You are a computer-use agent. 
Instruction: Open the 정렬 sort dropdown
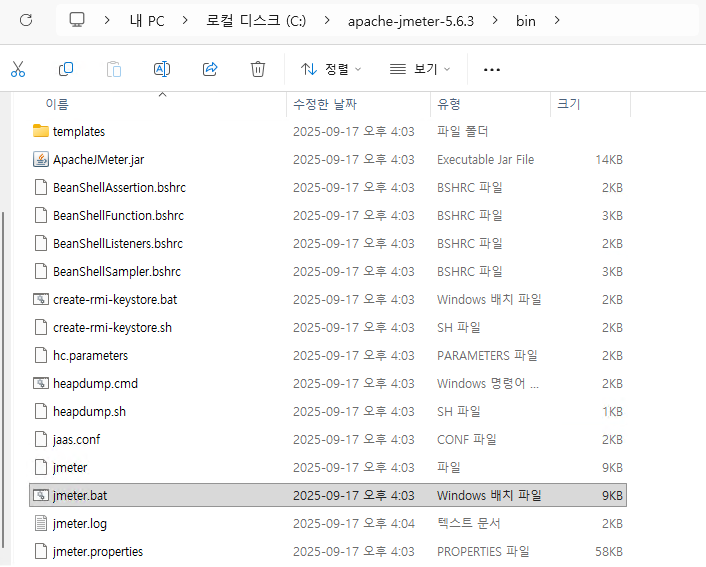331,69
